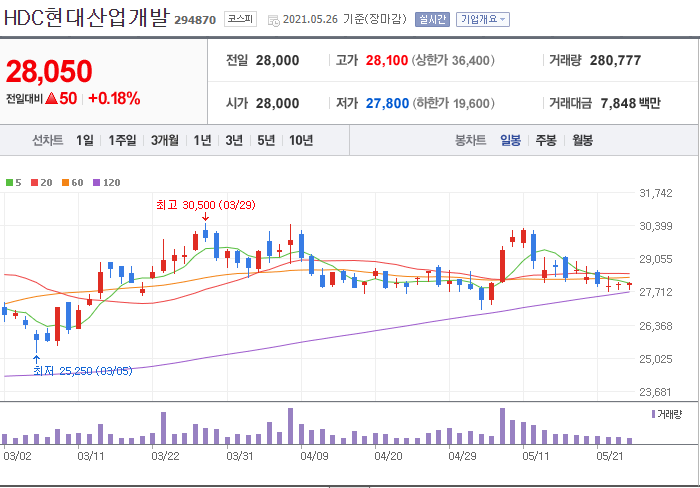Click the 거래량 value 280,777

[x=615, y=60]
